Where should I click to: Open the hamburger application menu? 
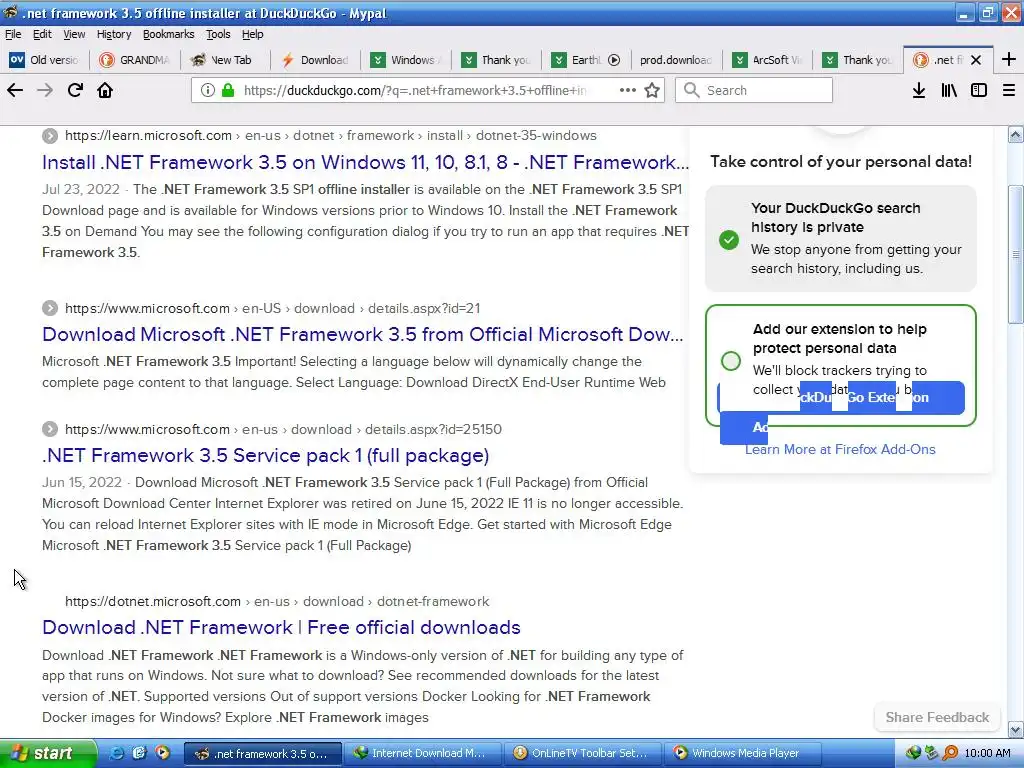(1009, 90)
